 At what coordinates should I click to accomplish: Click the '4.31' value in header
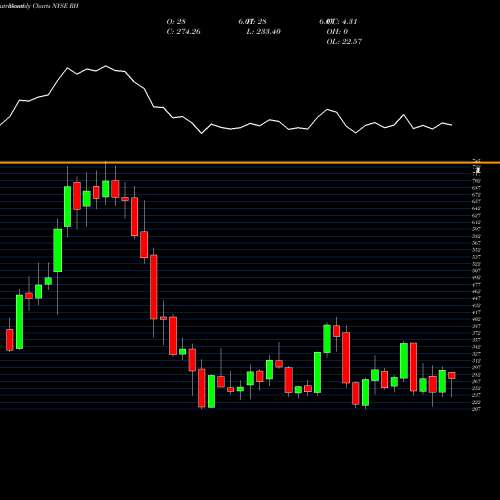[350, 22]
